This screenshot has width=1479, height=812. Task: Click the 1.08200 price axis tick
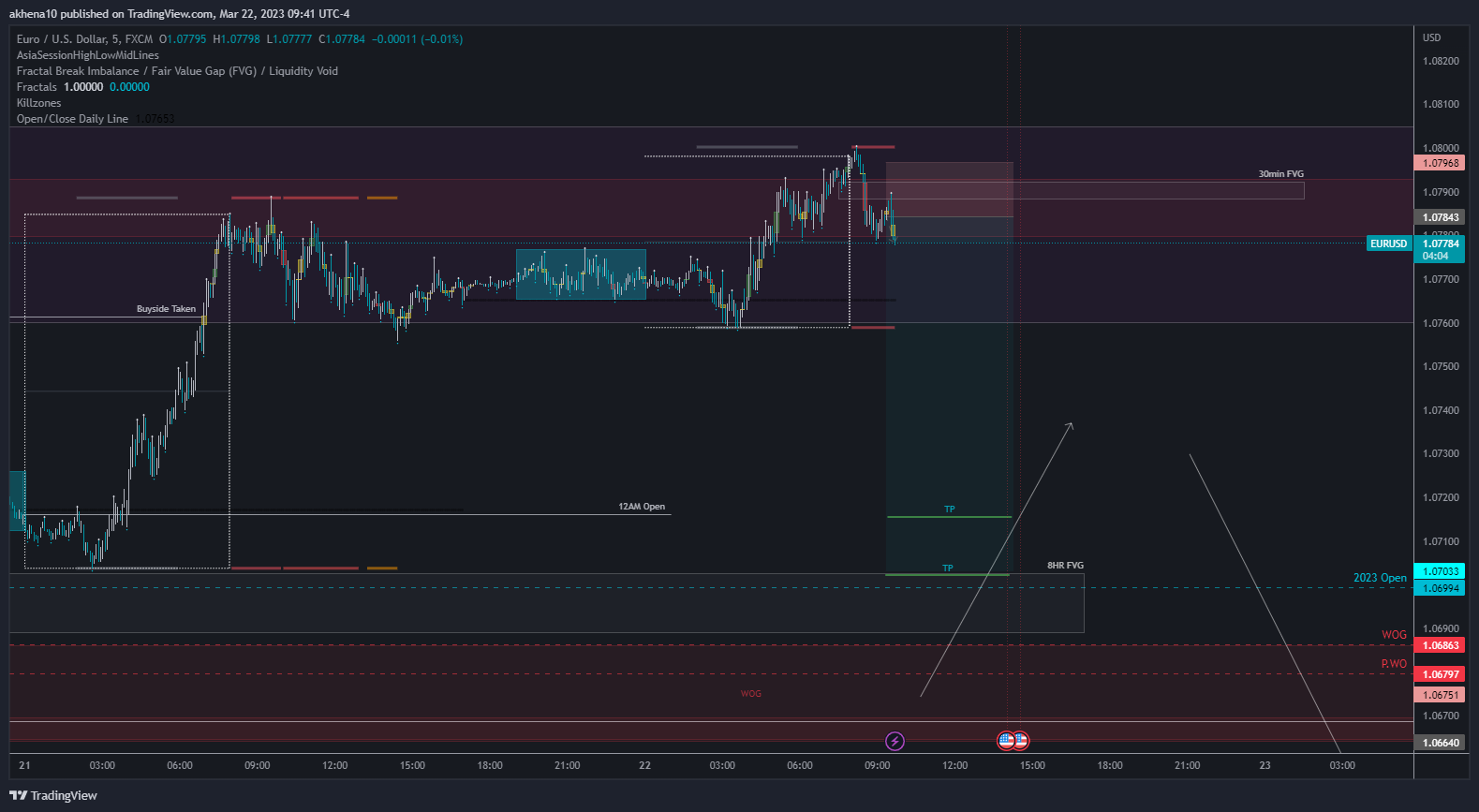1441,61
